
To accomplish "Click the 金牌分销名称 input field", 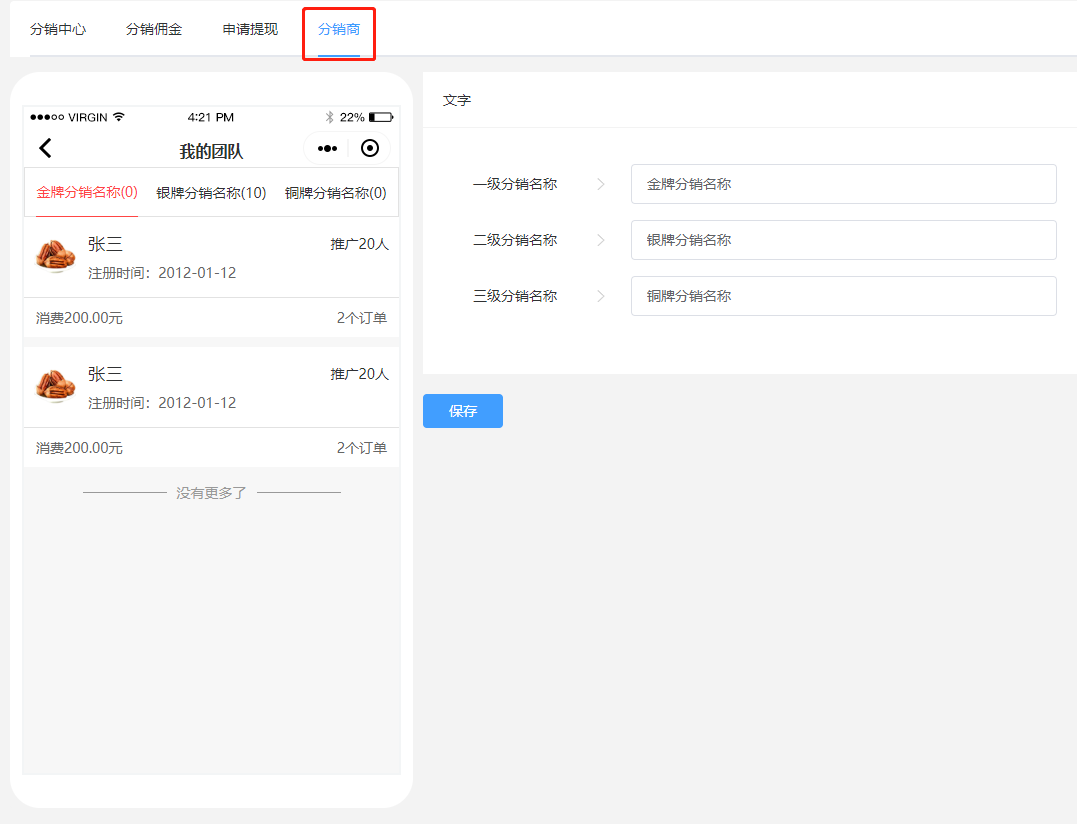I will 843,184.
